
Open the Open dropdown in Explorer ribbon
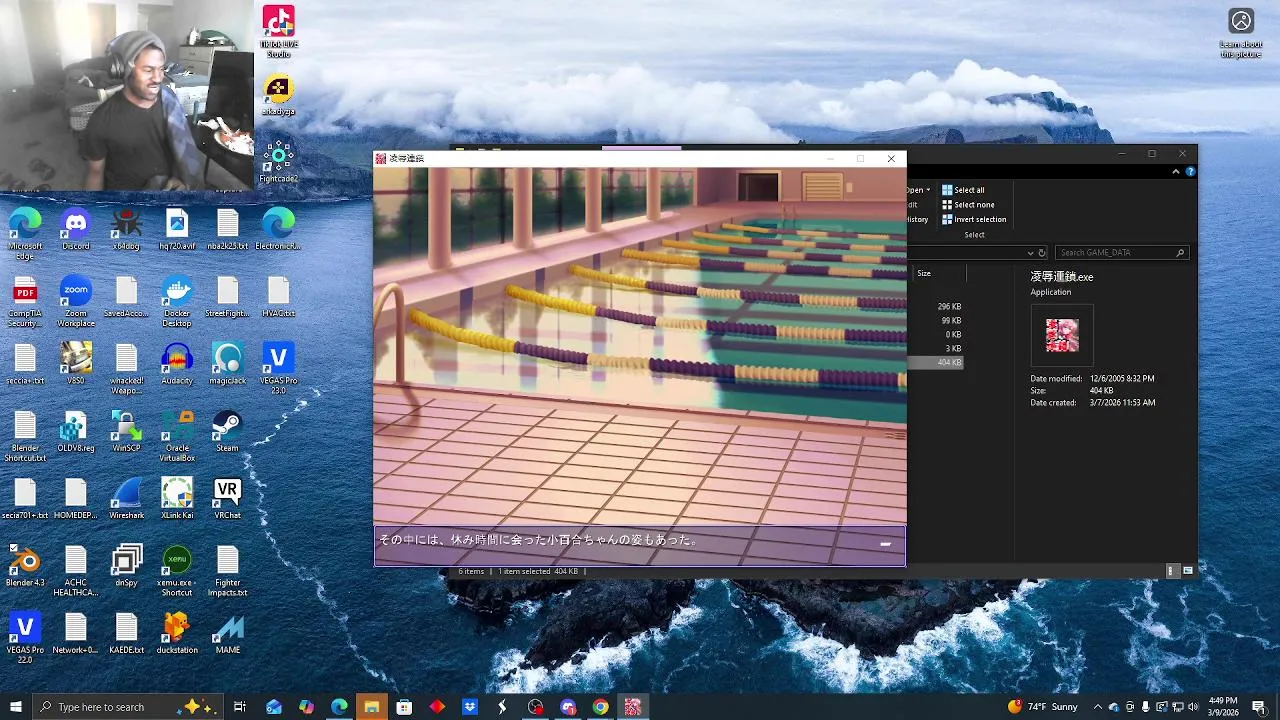click(919, 190)
